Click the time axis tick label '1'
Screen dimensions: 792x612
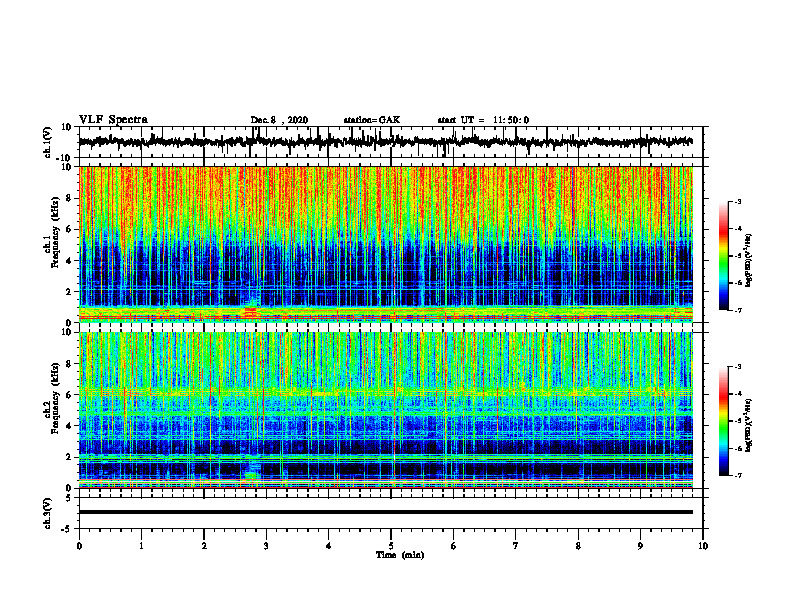coord(141,546)
